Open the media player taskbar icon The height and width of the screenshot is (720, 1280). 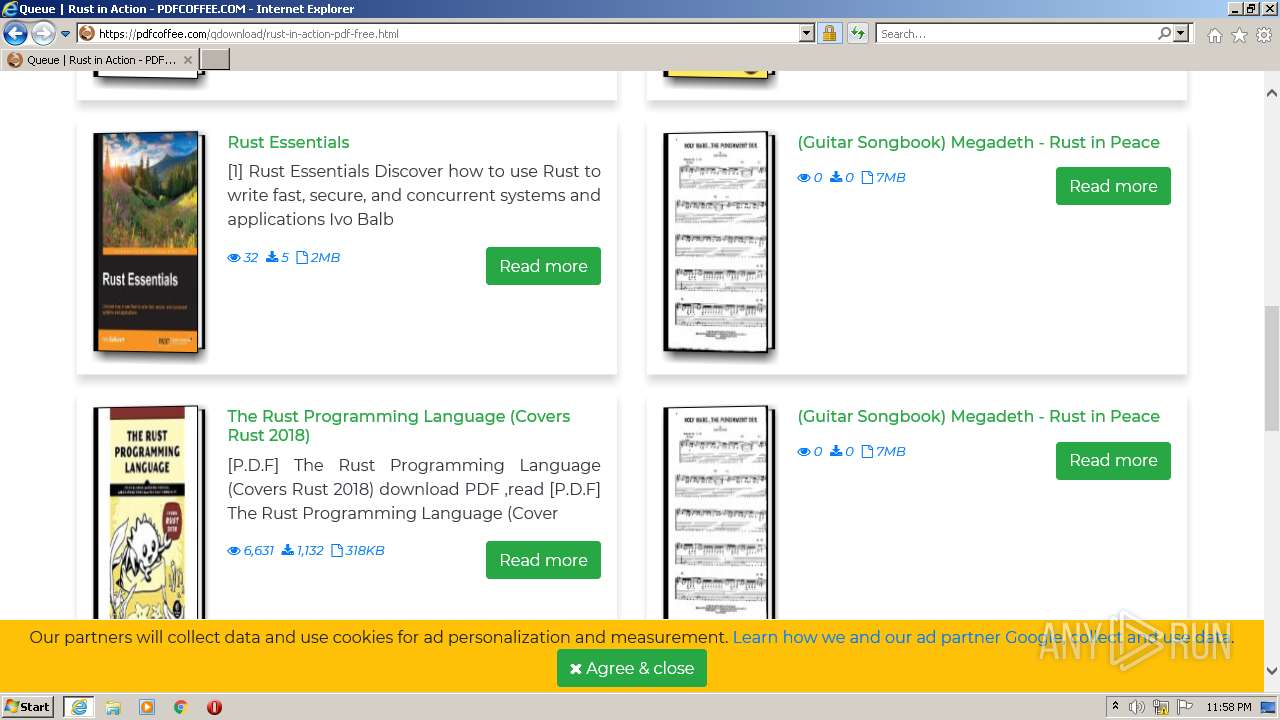[x=147, y=707]
